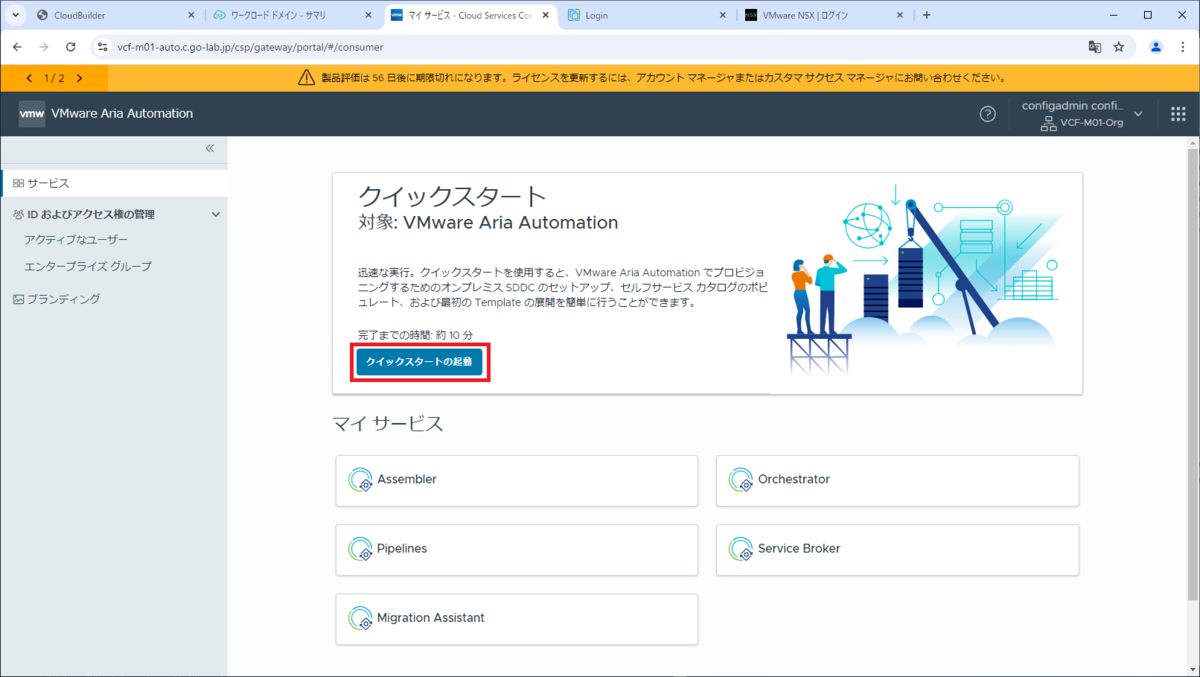Collapse ID およびアクセス権の管理 section chevron
This screenshot has width=1200, height=677.
[x=215, y=214]
